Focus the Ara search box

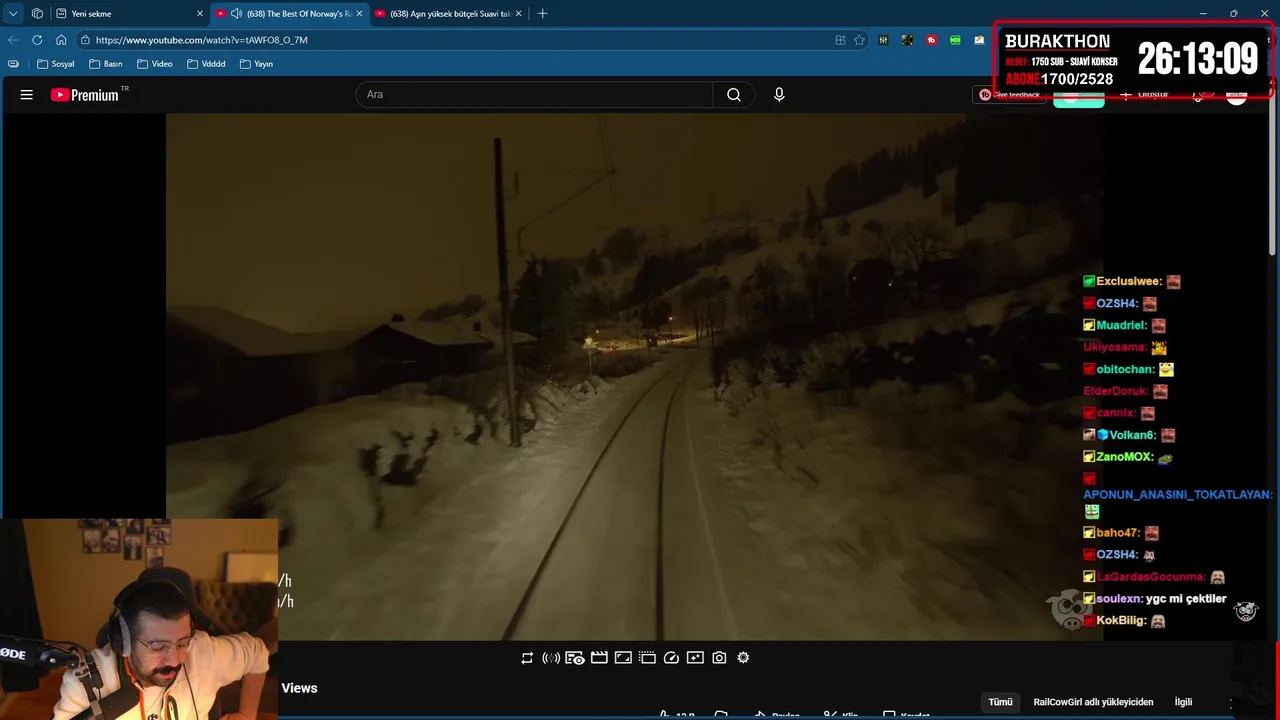coord(534,95)
